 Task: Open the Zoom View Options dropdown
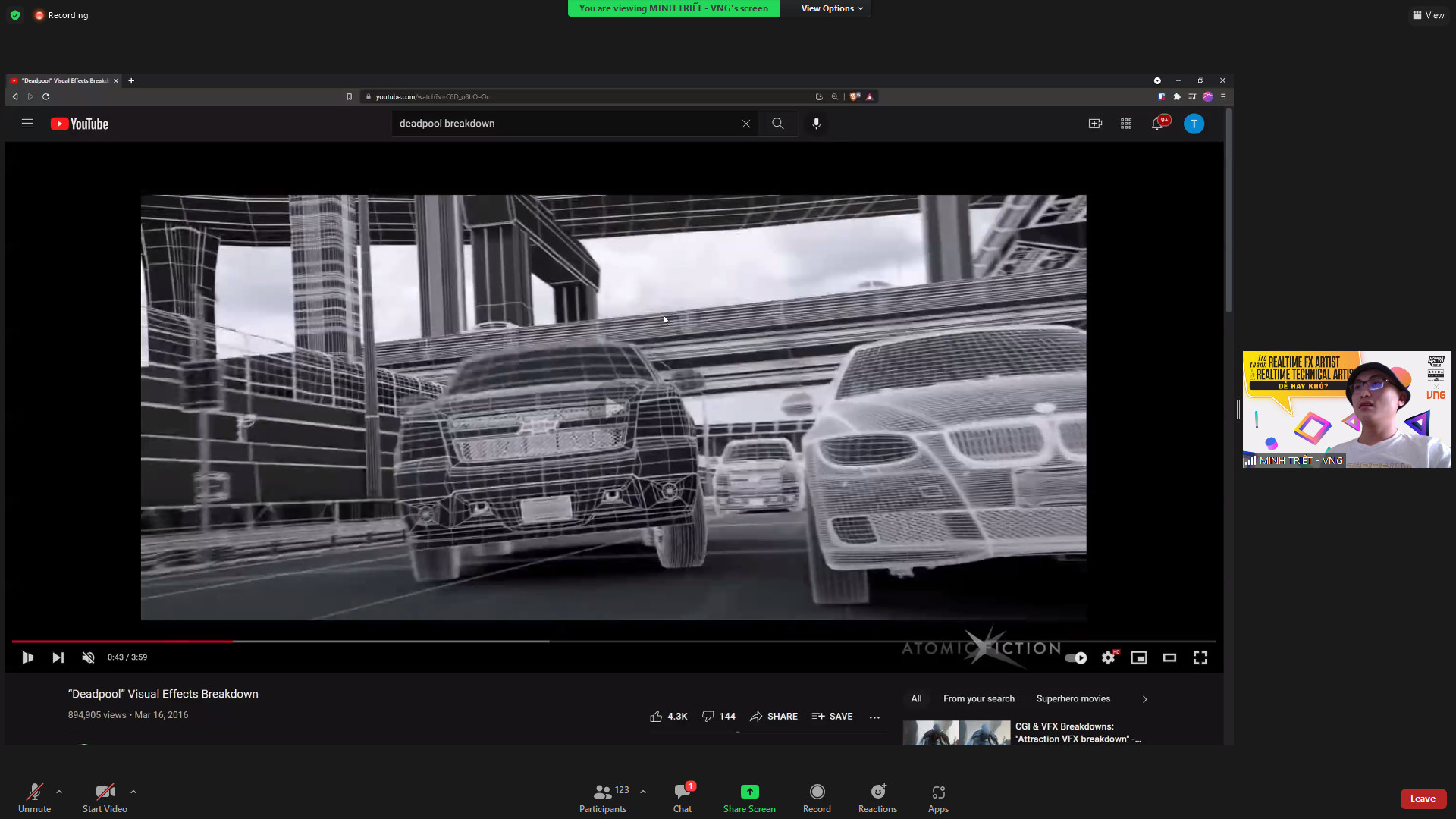832,8
